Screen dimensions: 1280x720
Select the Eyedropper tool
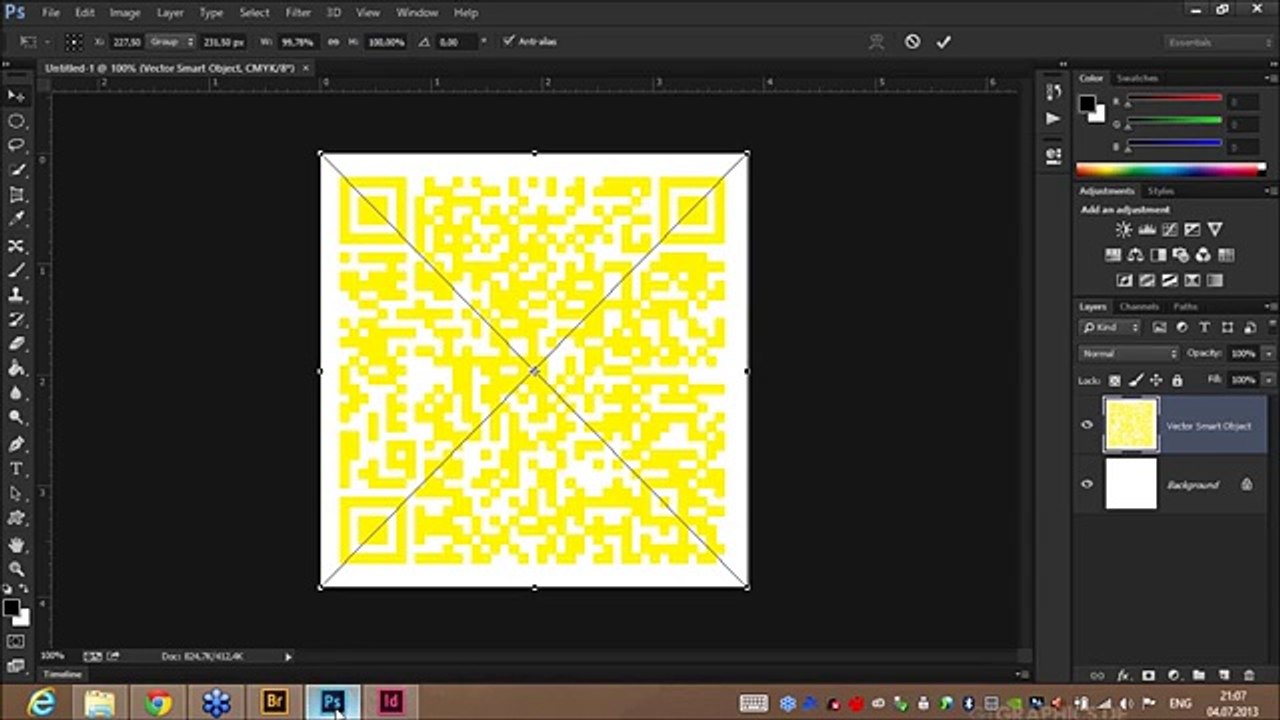tap(16, 220)
